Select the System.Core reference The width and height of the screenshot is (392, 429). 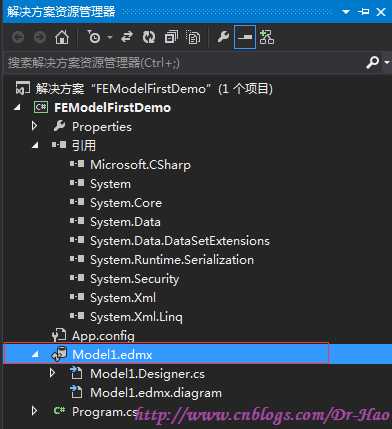pyautogui.click(x=126, y=203)
